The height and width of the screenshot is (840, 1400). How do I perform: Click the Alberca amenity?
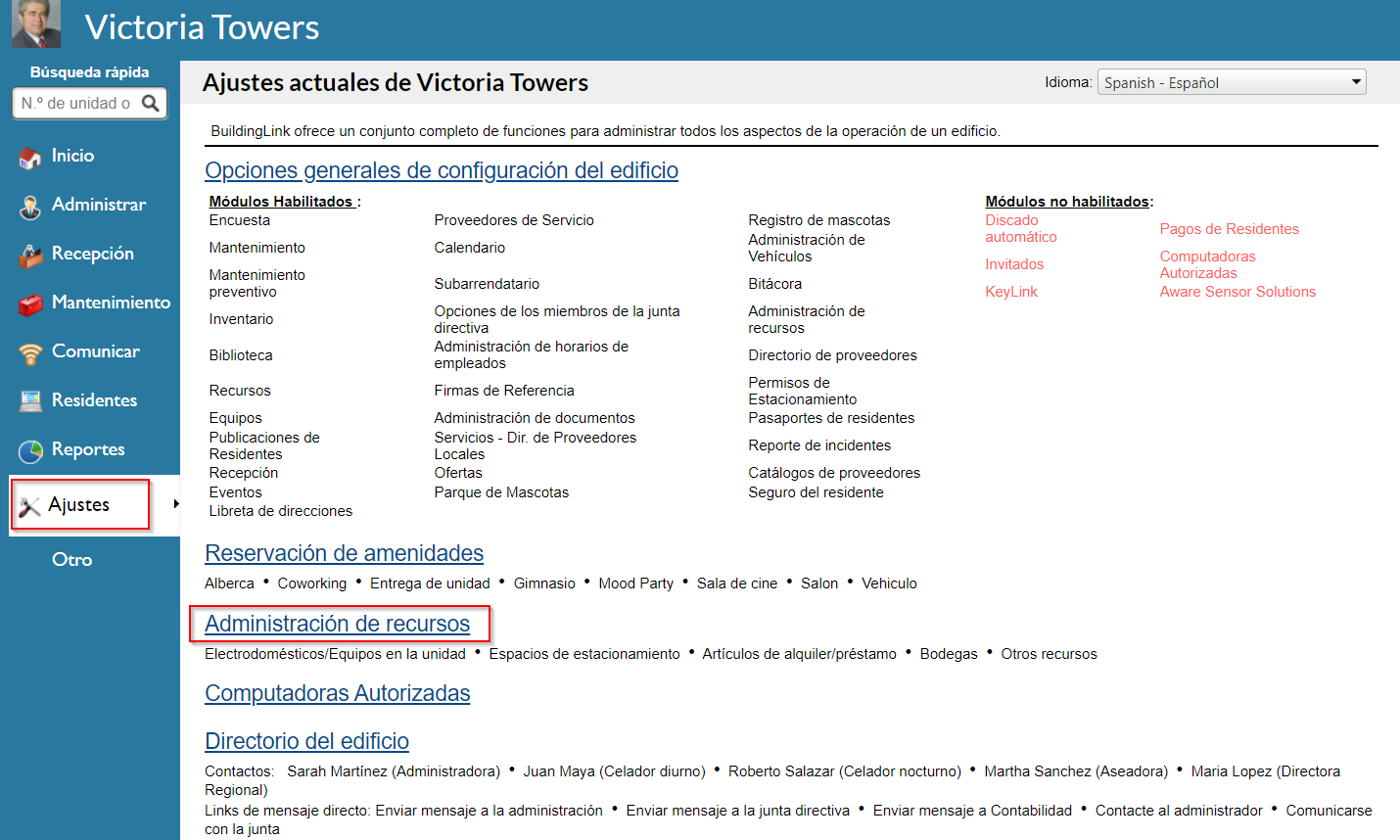point(229,583)
